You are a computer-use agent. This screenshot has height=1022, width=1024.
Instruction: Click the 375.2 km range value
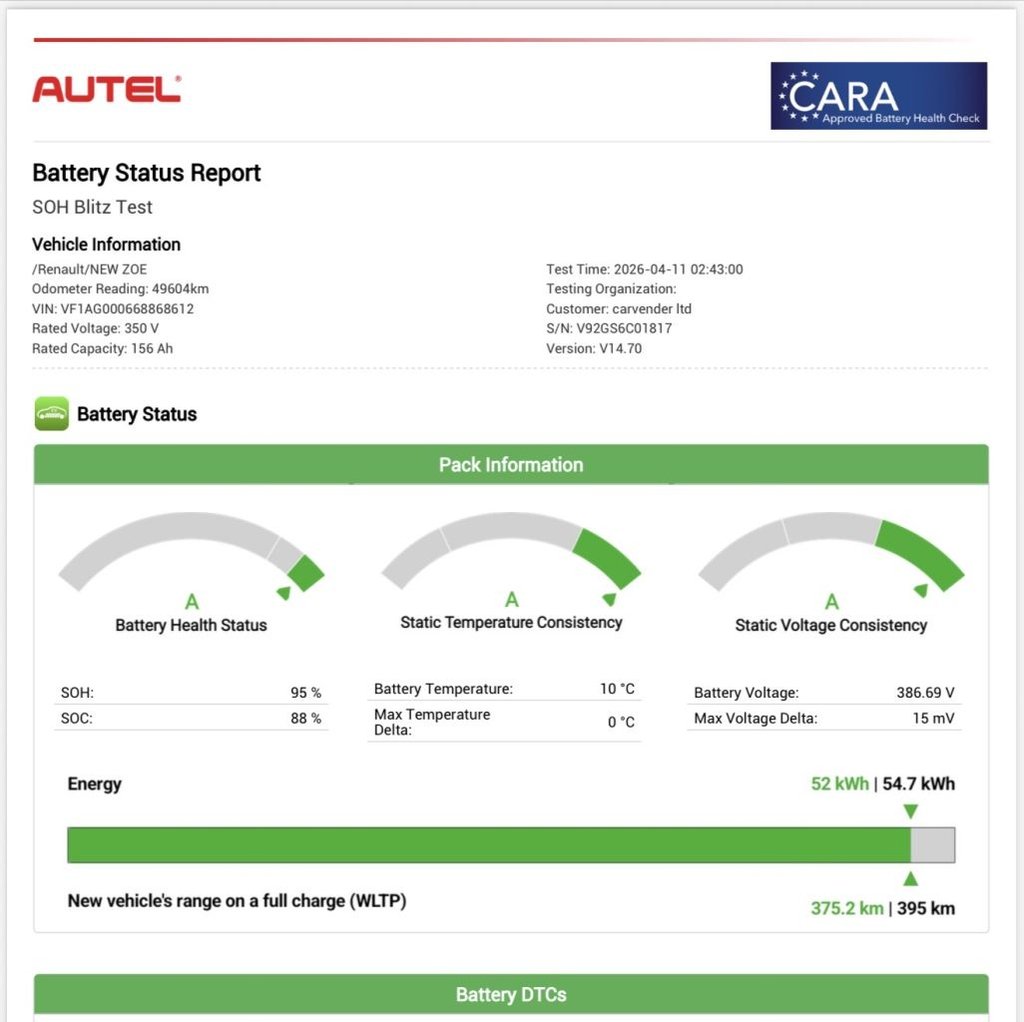click(847, 908)
